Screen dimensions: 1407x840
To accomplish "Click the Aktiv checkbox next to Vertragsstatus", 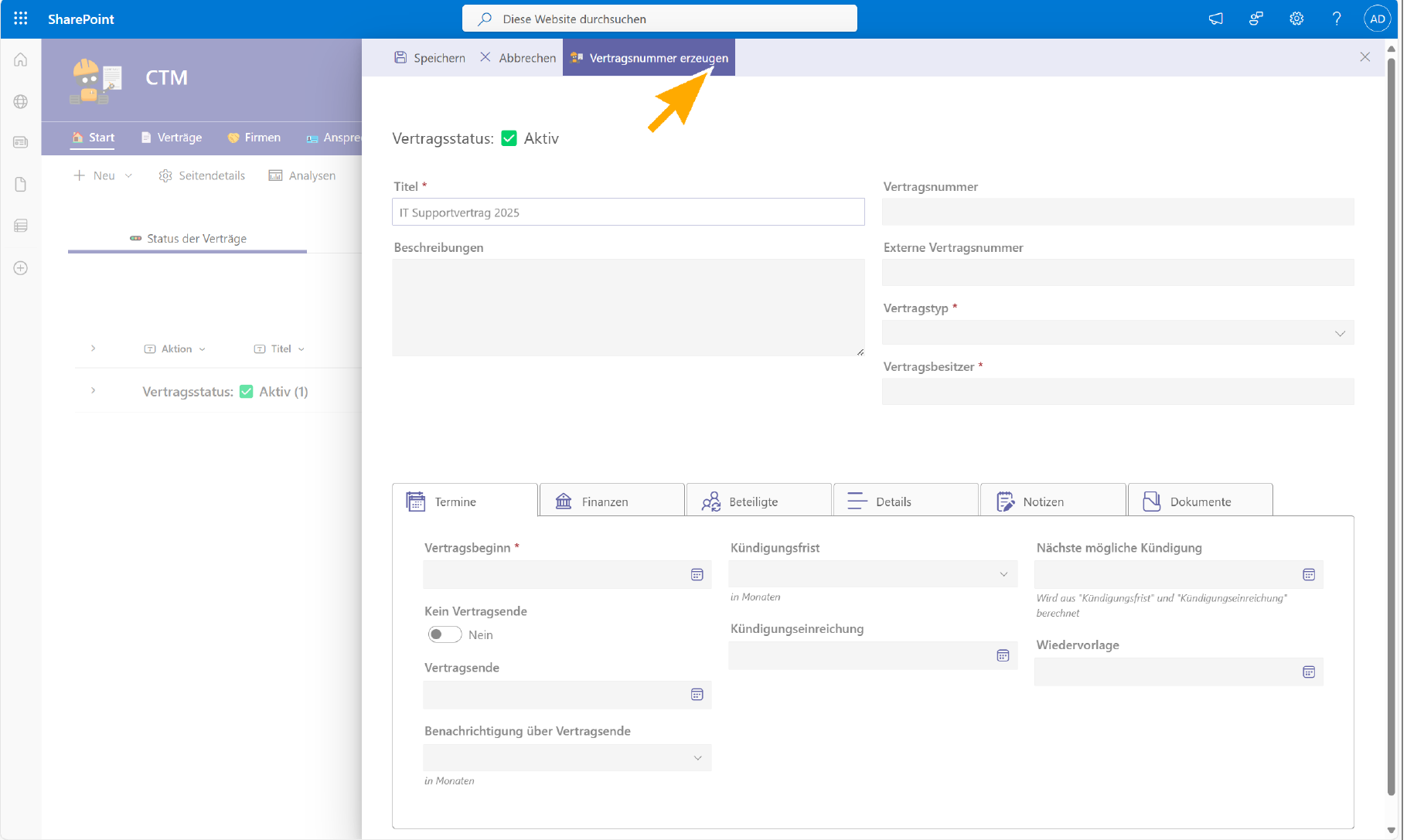I will click(x=509, y=138).
